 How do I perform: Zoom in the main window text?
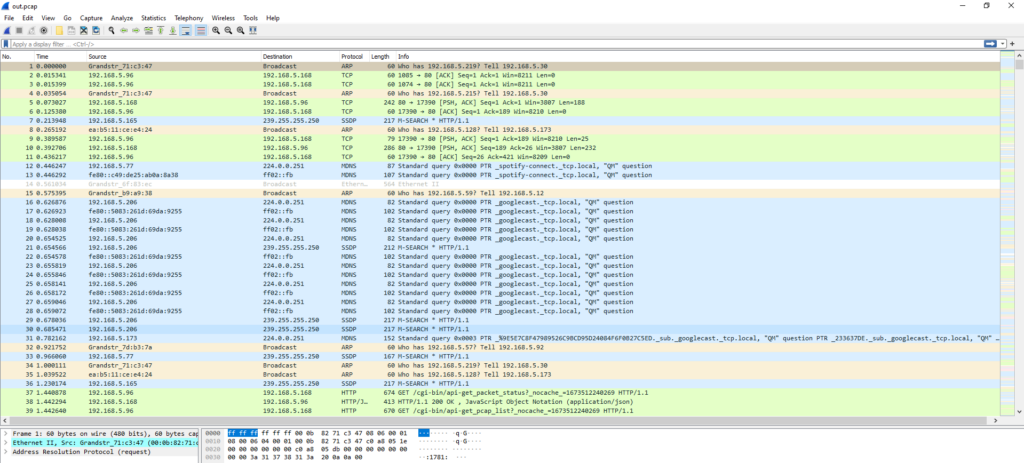pyautogui.click(x=216, y=30)
